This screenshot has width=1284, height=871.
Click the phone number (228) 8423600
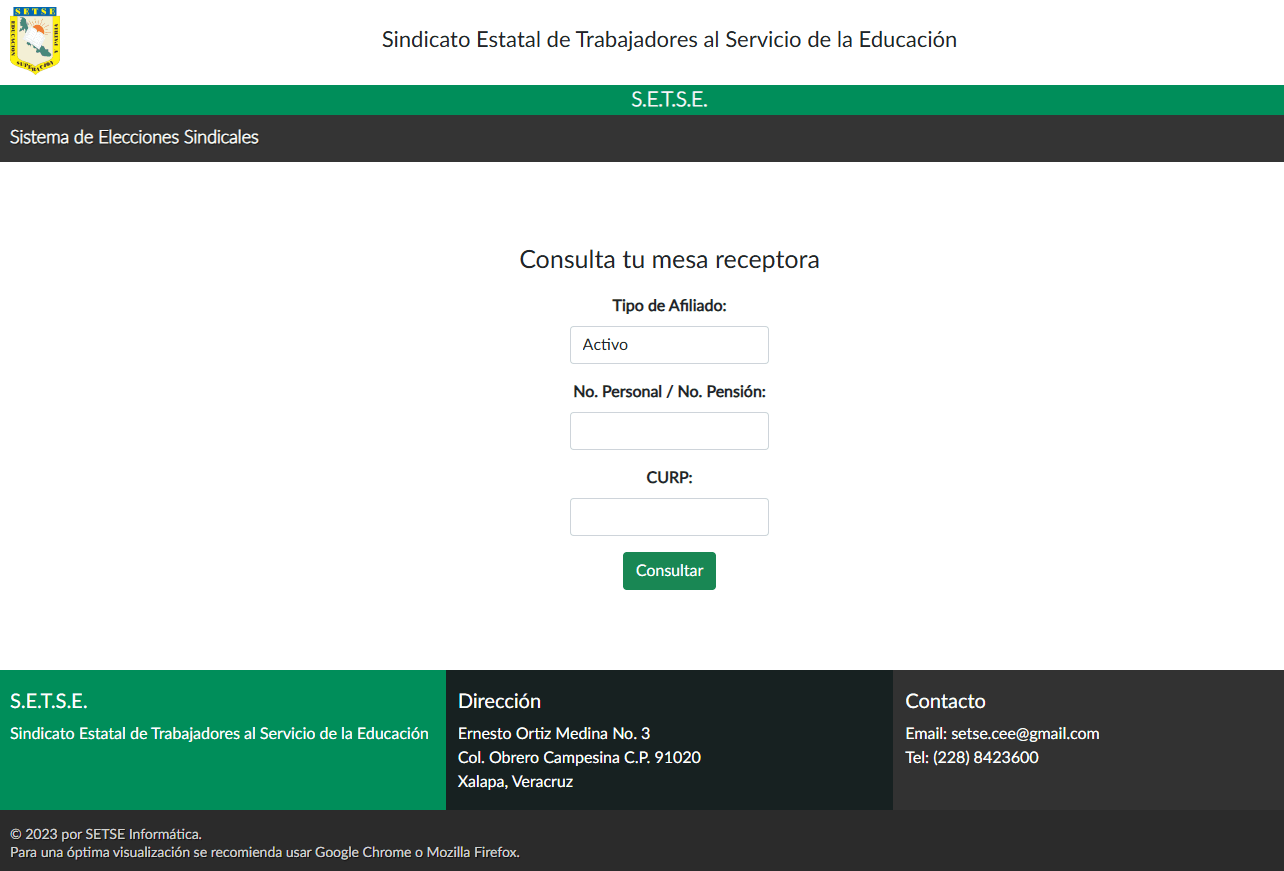pos(985,758)
